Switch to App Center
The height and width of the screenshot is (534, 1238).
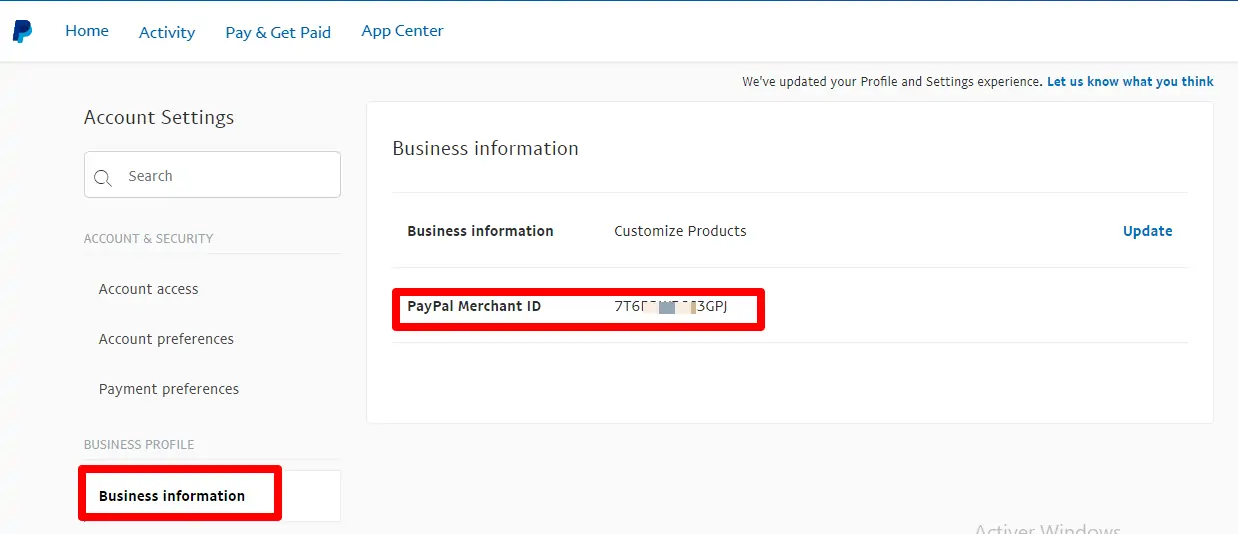pyautogui.click(x=402, y=31)
